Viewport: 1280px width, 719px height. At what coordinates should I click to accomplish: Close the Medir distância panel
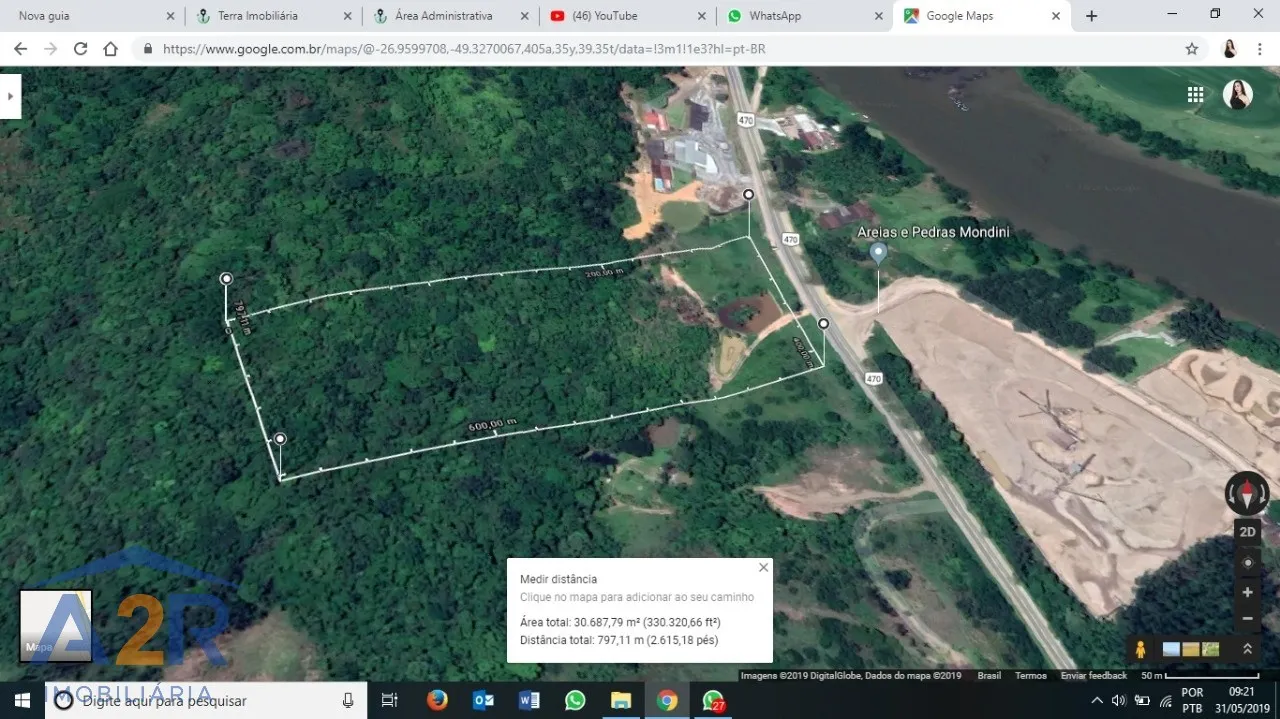tap(763, 567)
